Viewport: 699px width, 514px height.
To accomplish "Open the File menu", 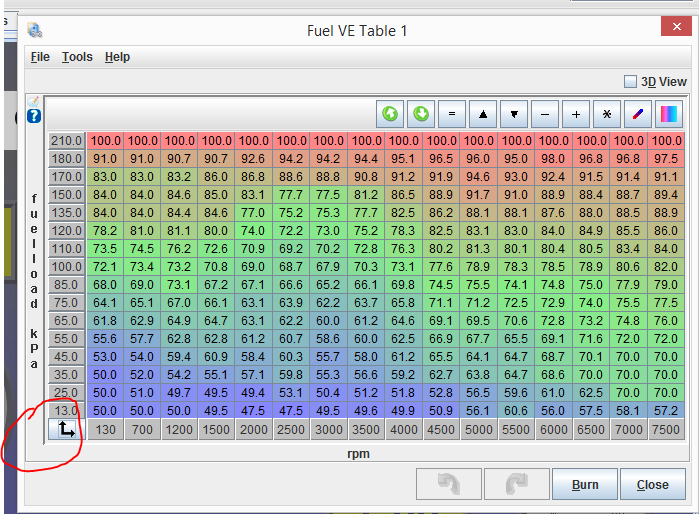I will (x=40, y=57).
